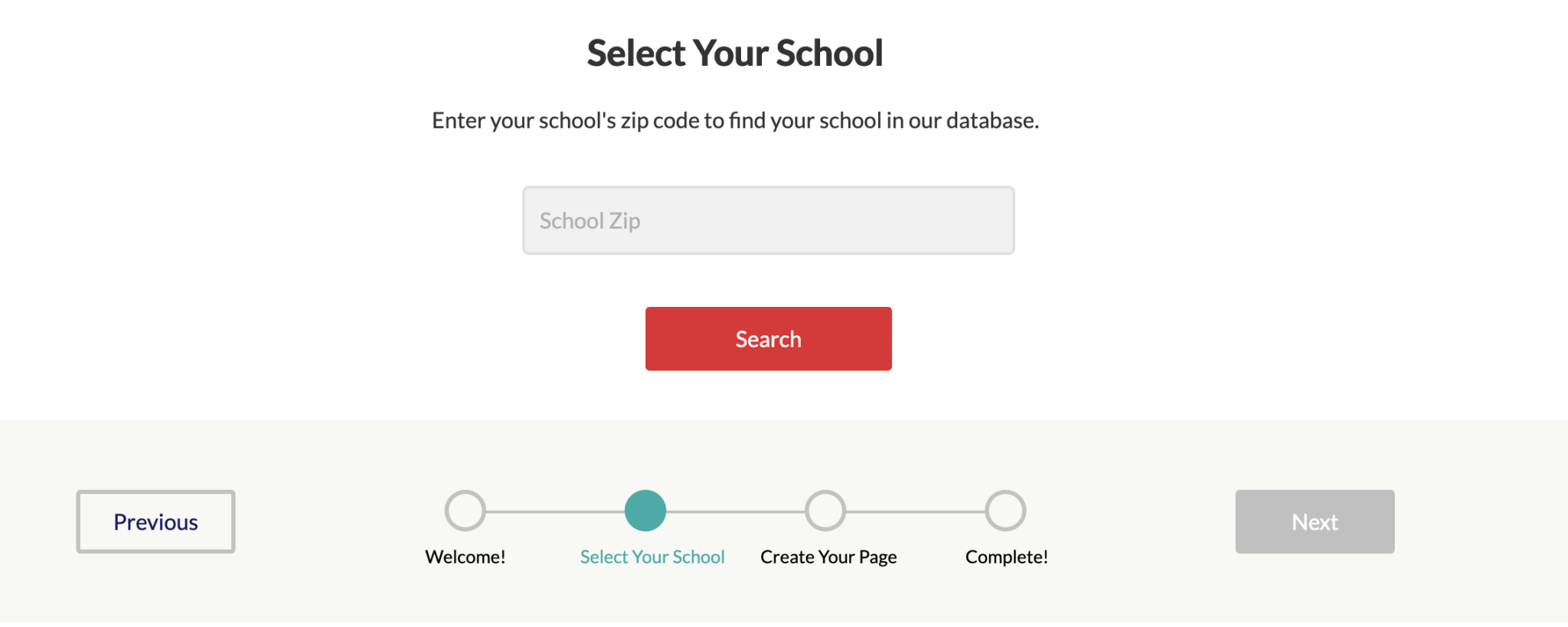Click the teal Select Your School step label

click(x=652, y=557)
